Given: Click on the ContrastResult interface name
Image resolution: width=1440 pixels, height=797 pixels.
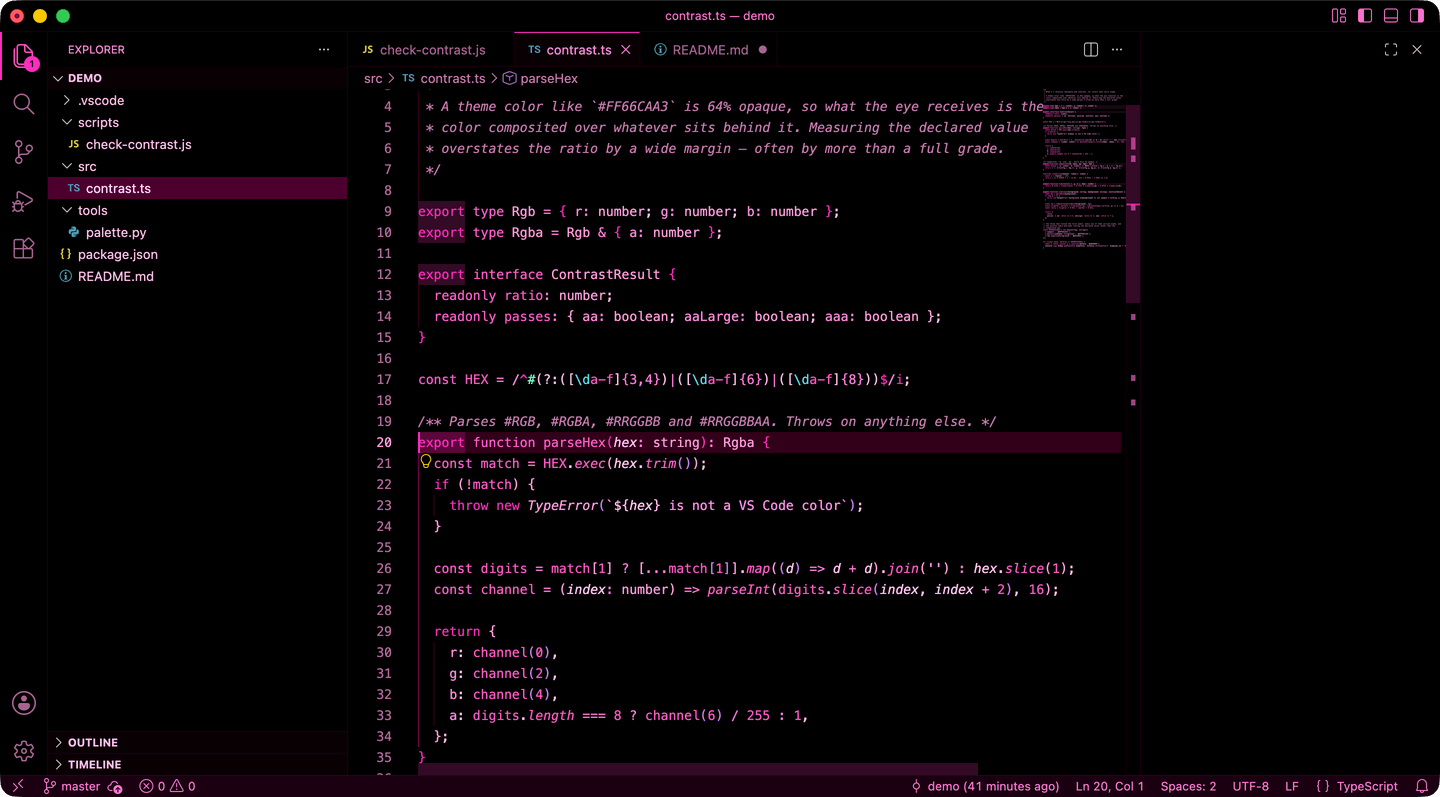Looking at the screenshot, I should [606, 274].
